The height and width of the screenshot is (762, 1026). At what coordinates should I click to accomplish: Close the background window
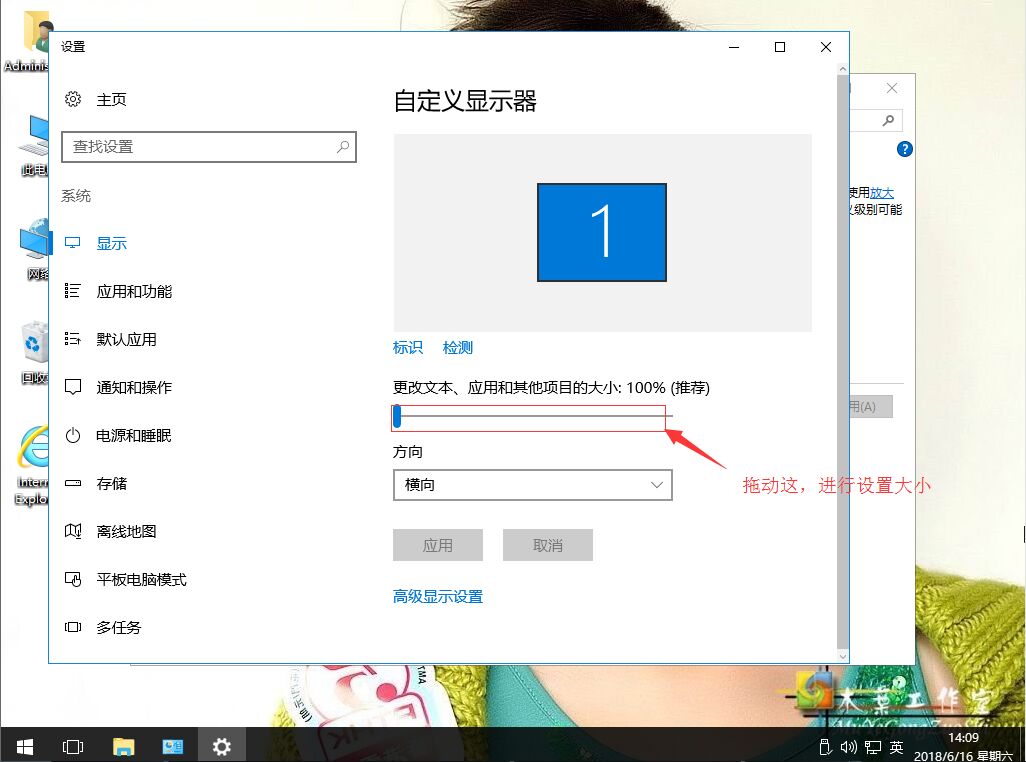(x=892, y=88)
